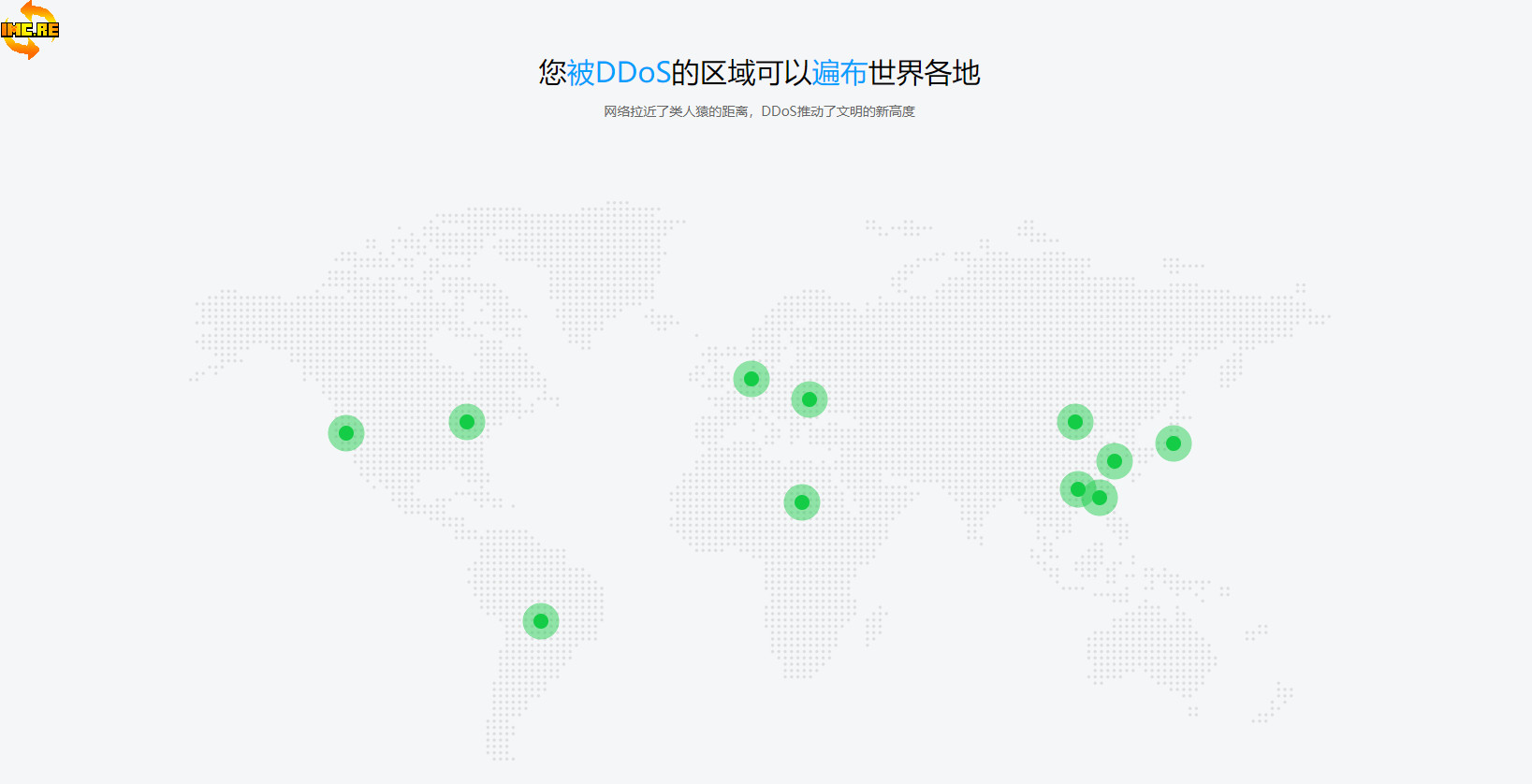Click the left marker of the overlapping southern China pair

[x=1075, y=488]
